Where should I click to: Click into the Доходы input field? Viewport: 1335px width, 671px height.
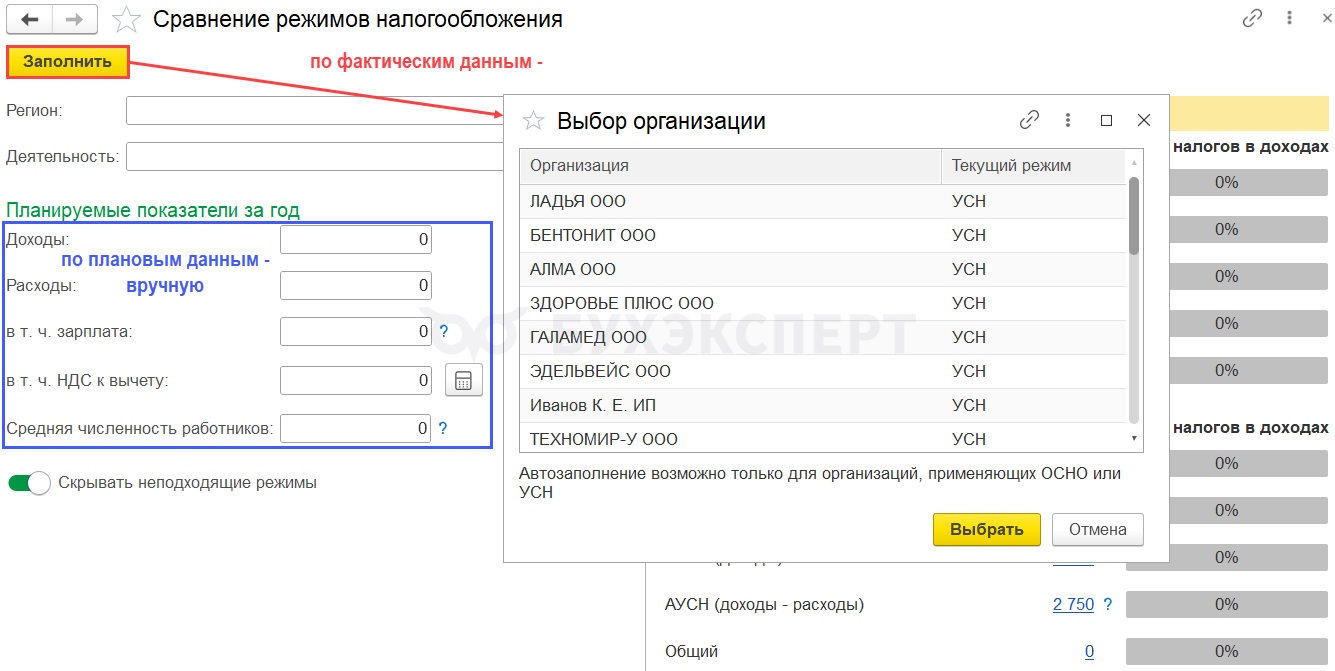[x=356, y=240]
